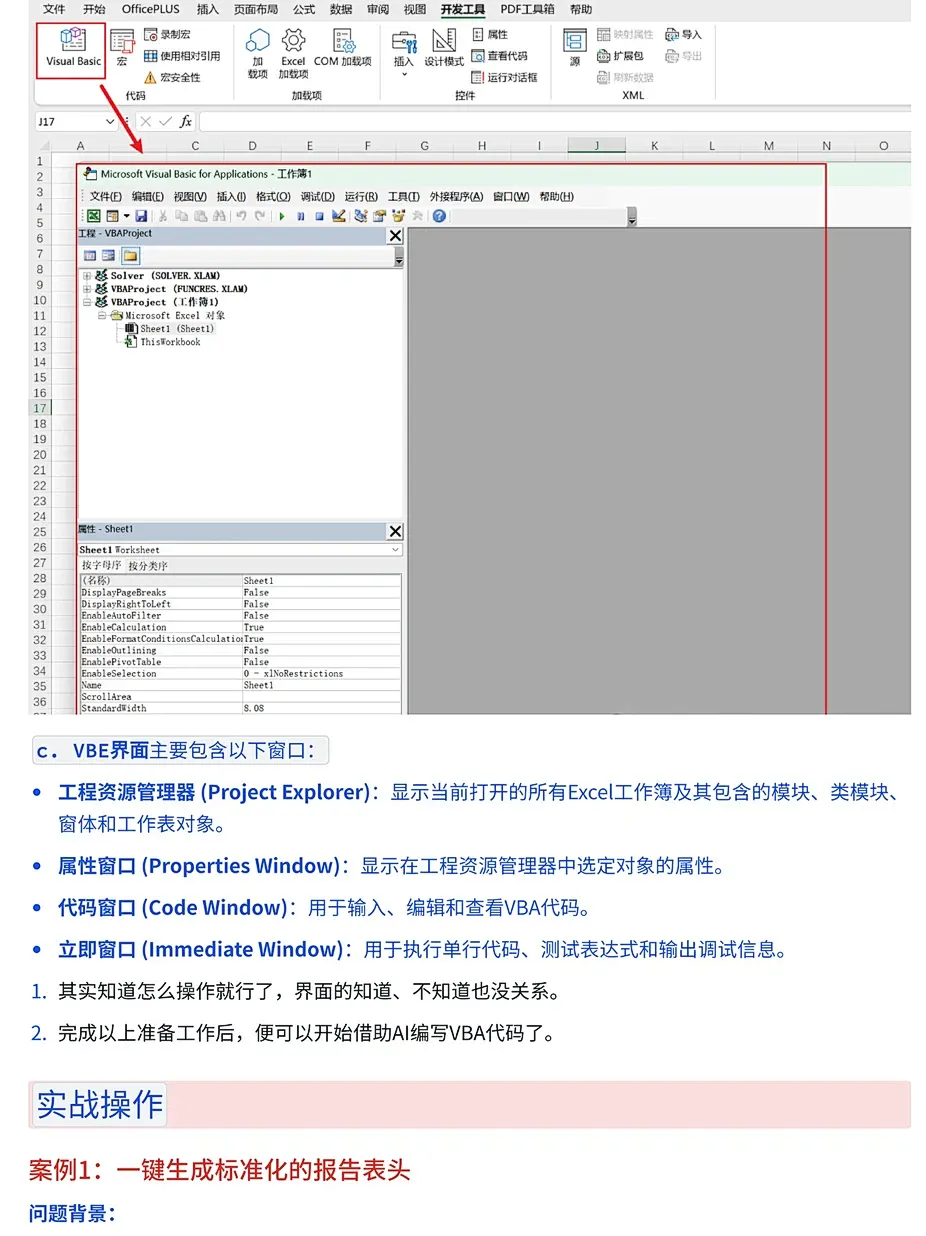The width and height of the screenshot is (926, 1236).
Task: Click the VBE Break pause icon
Action: [x=301, y=216]
